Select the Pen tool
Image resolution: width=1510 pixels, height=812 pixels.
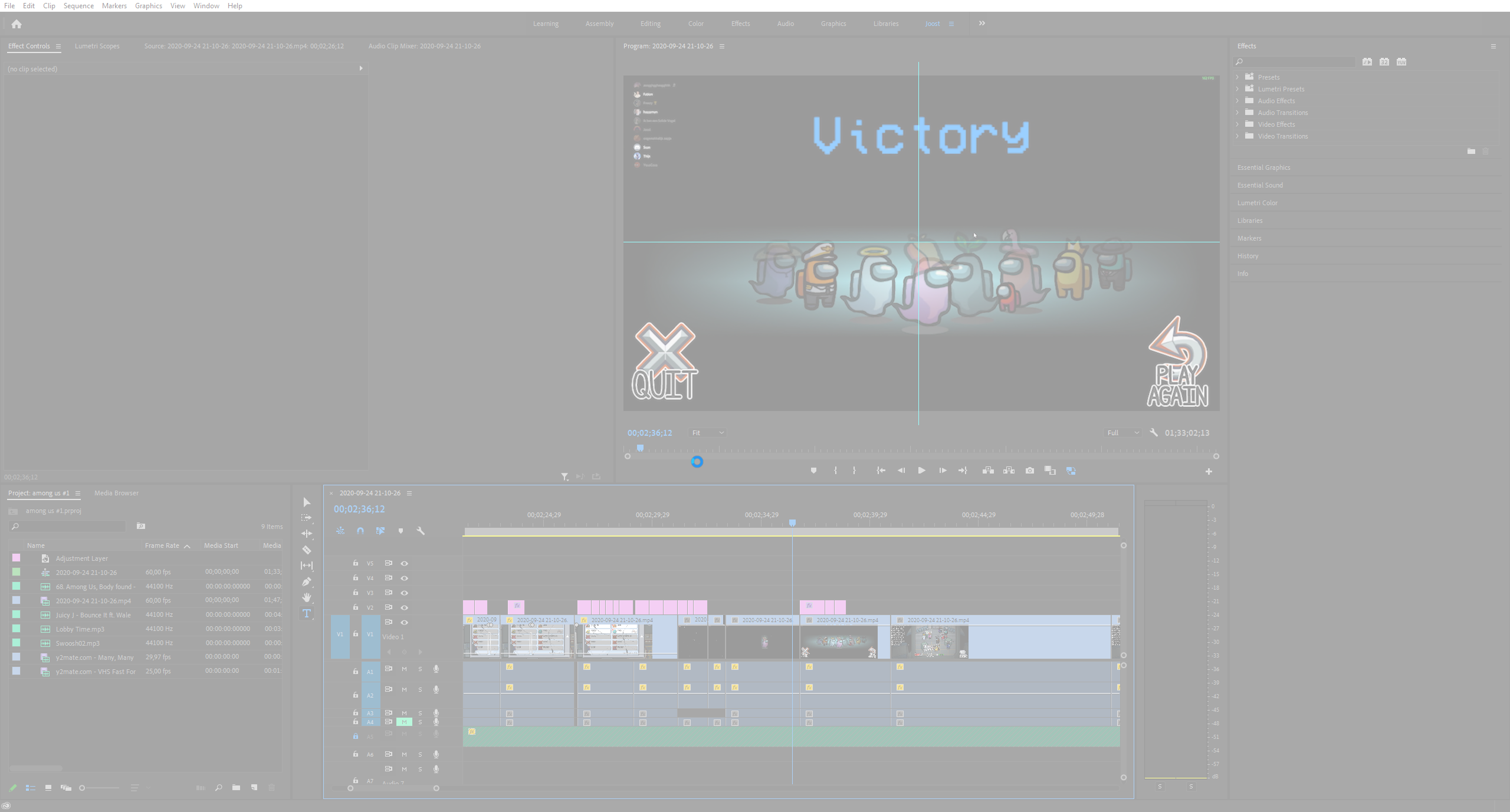point(307,582)
